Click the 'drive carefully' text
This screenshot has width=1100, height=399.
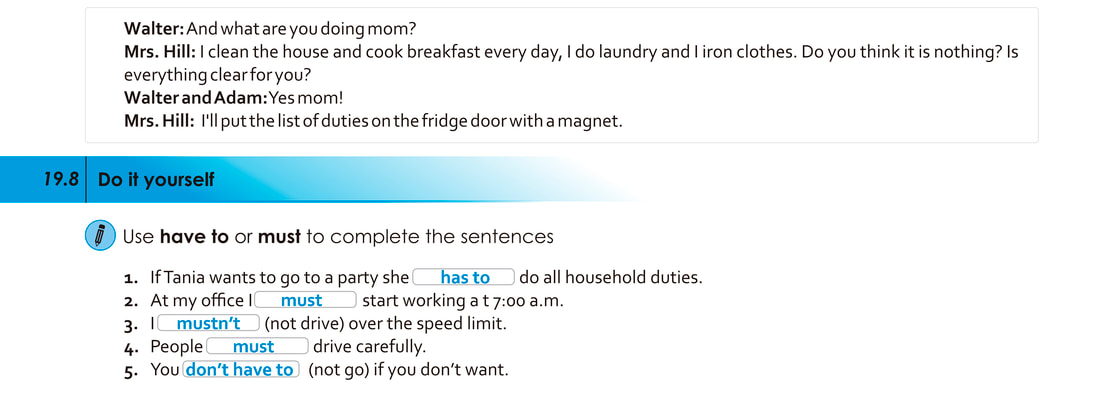coord(370,346)
